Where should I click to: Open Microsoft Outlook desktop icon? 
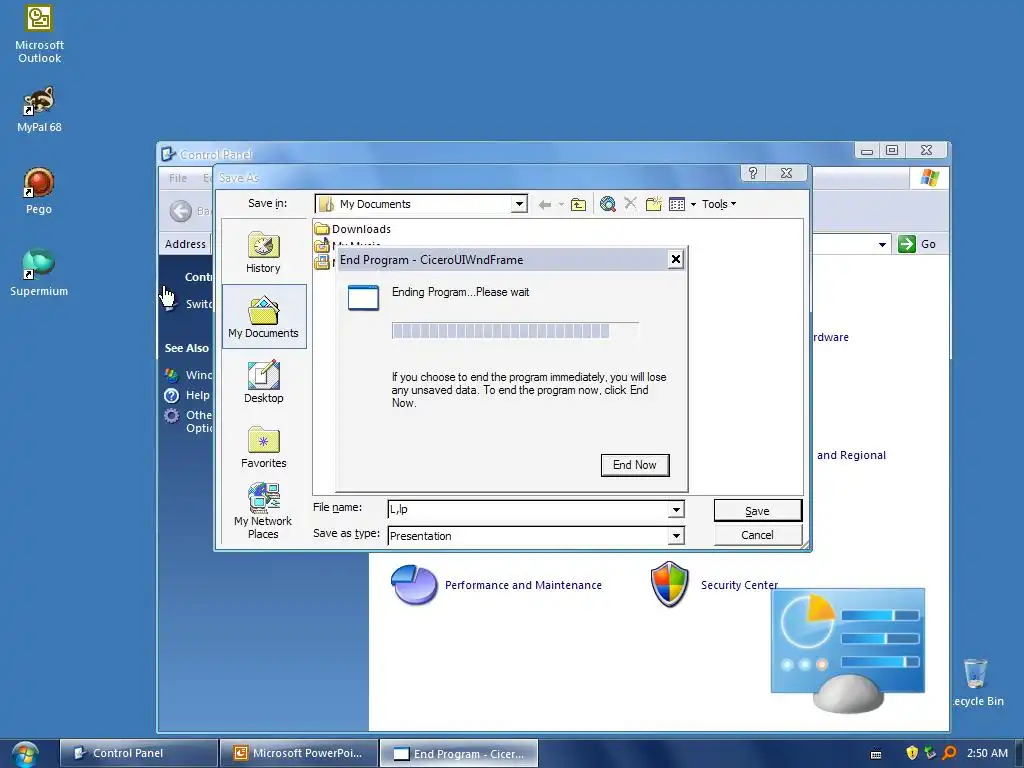point(39,34)
